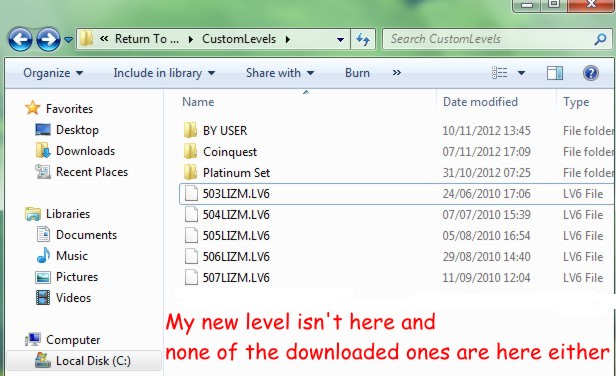Click the Burn toolbar button
The height and width of the screenshot is (376, 616).
(357, 73)
